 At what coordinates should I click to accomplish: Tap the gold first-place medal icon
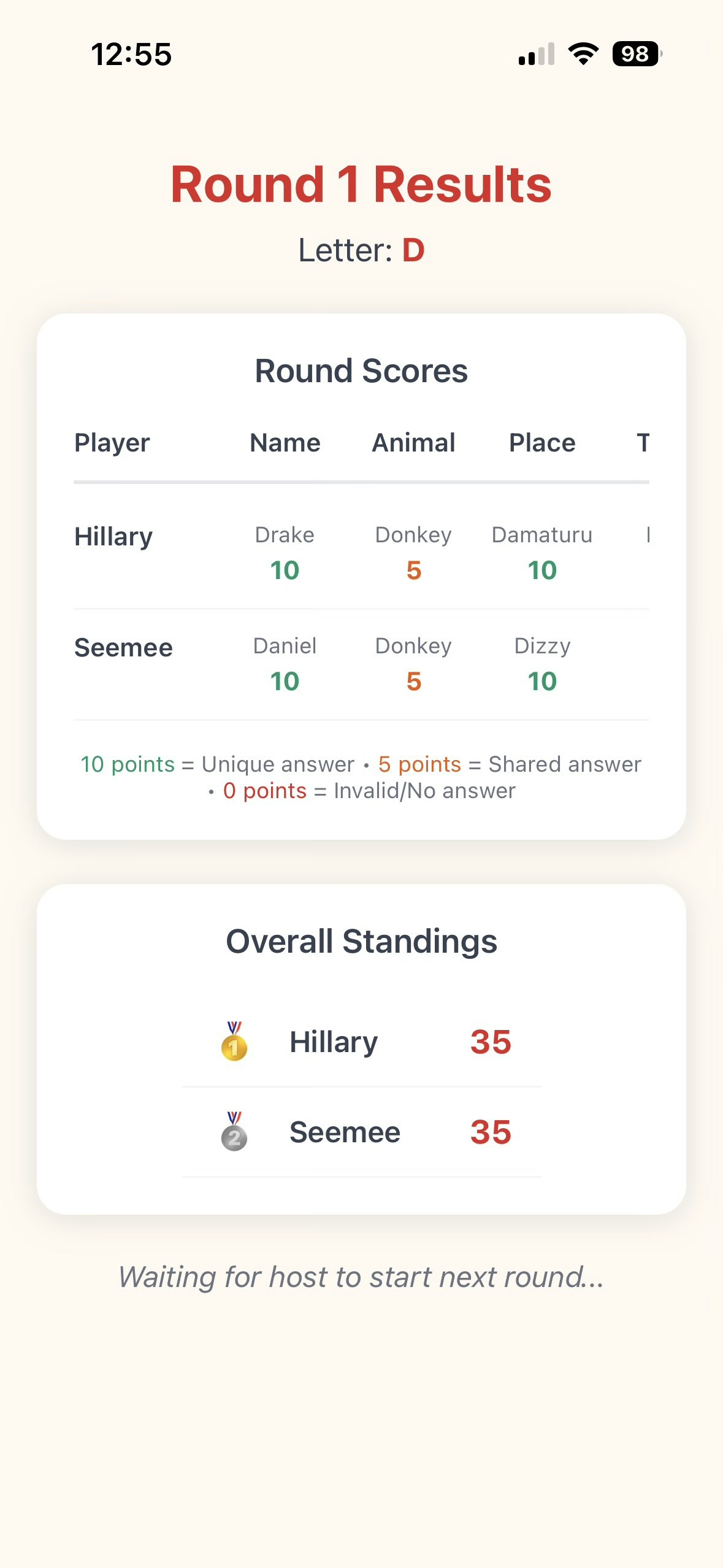234,1041
